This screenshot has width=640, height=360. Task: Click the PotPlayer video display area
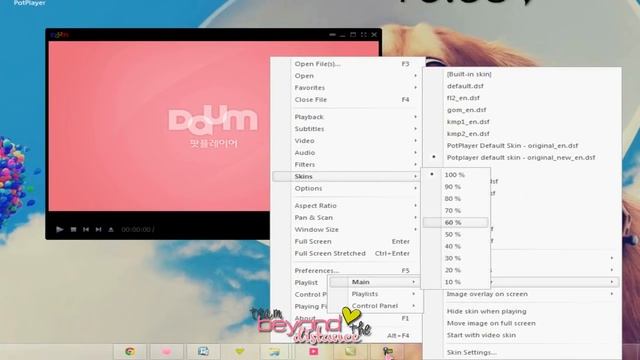coord(159,126)
